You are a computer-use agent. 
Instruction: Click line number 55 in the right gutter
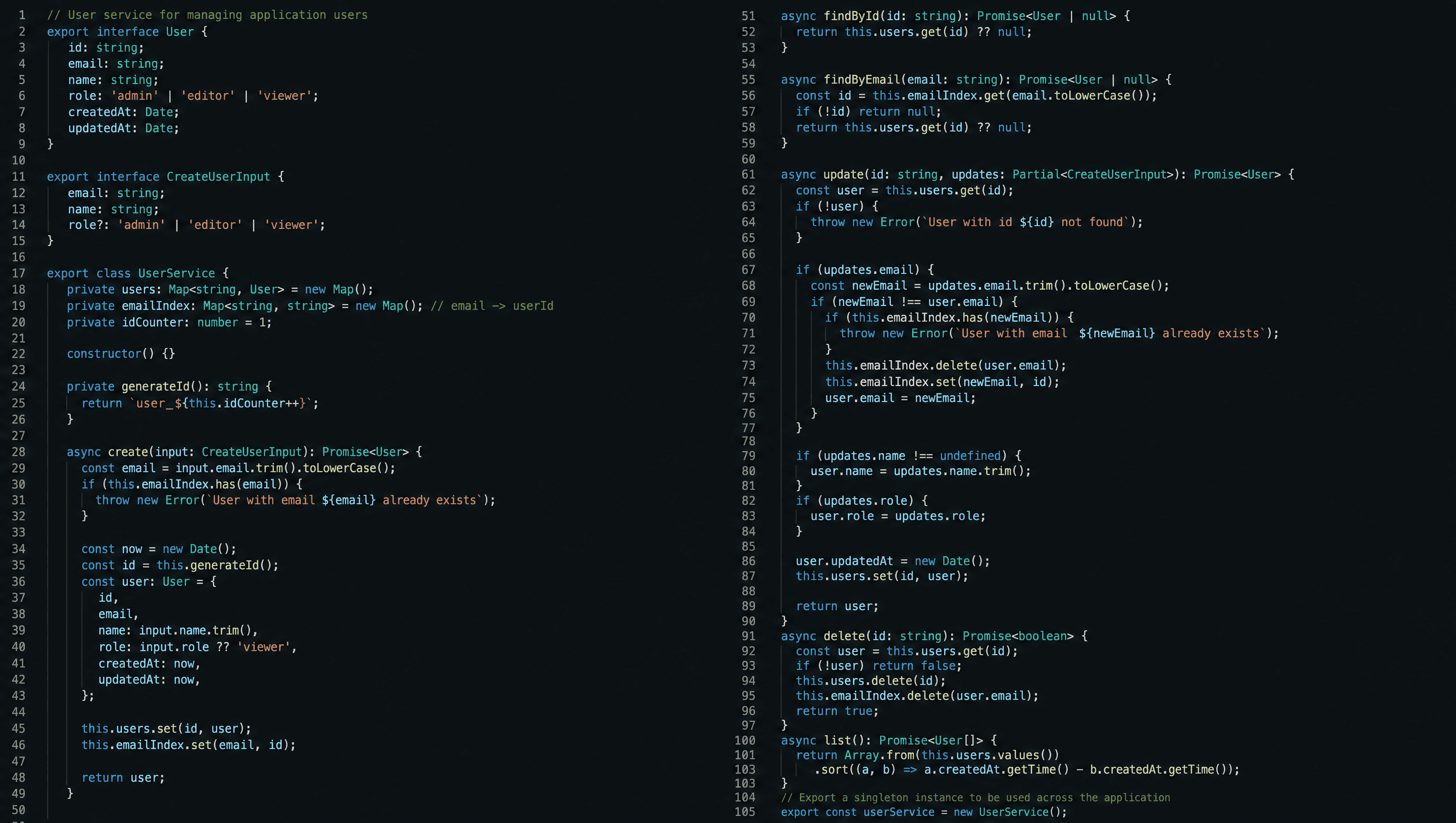(748, 80)
